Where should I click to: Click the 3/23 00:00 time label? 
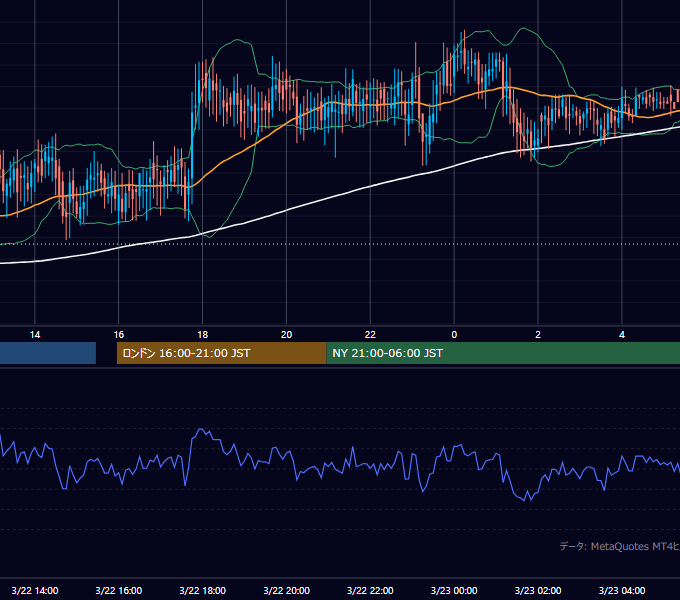tap(454, 590)
